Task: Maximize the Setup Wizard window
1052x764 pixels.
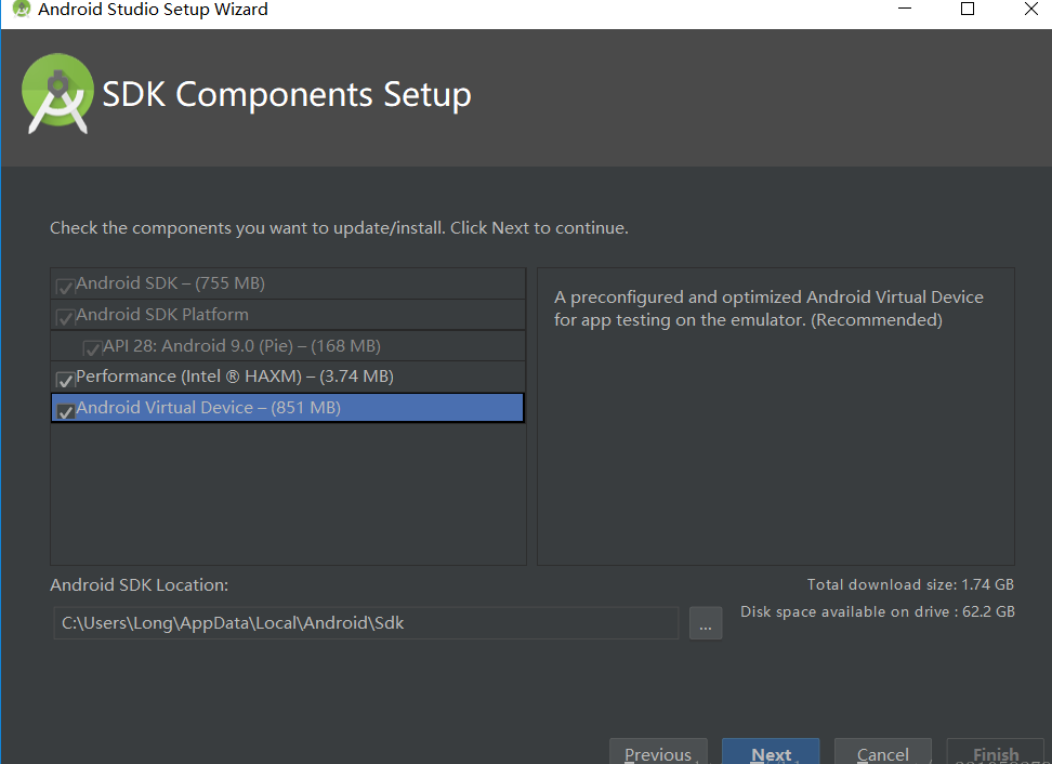Action: pos(966,9)
